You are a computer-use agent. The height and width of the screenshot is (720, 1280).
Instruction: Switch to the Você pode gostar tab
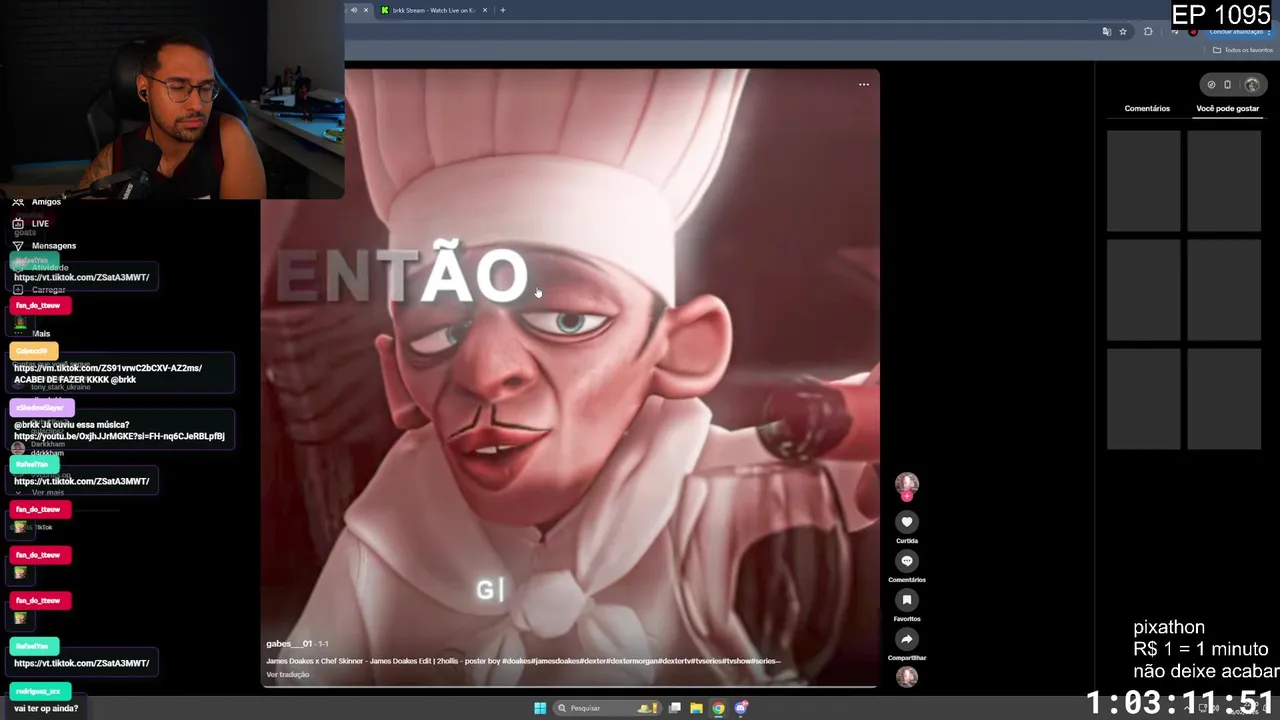(x=1227, y=108)
